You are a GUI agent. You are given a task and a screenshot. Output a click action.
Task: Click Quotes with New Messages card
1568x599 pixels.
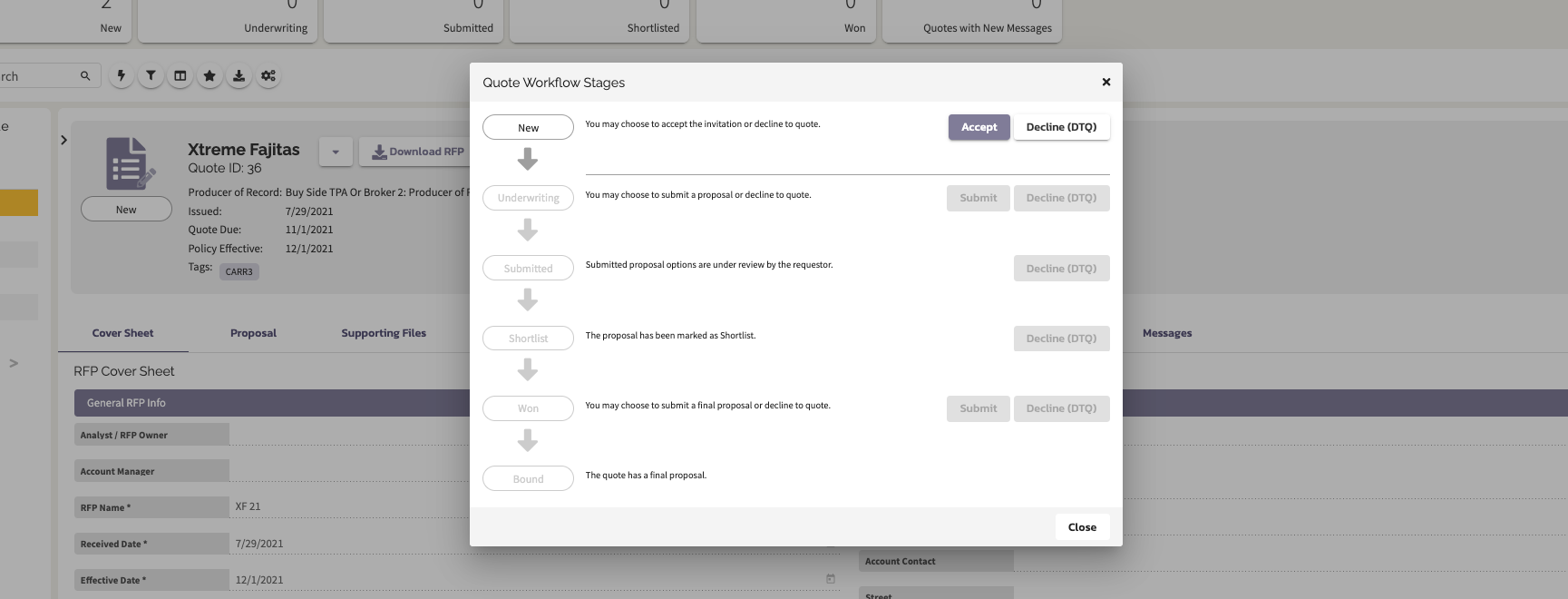click(x=971, y=20)
